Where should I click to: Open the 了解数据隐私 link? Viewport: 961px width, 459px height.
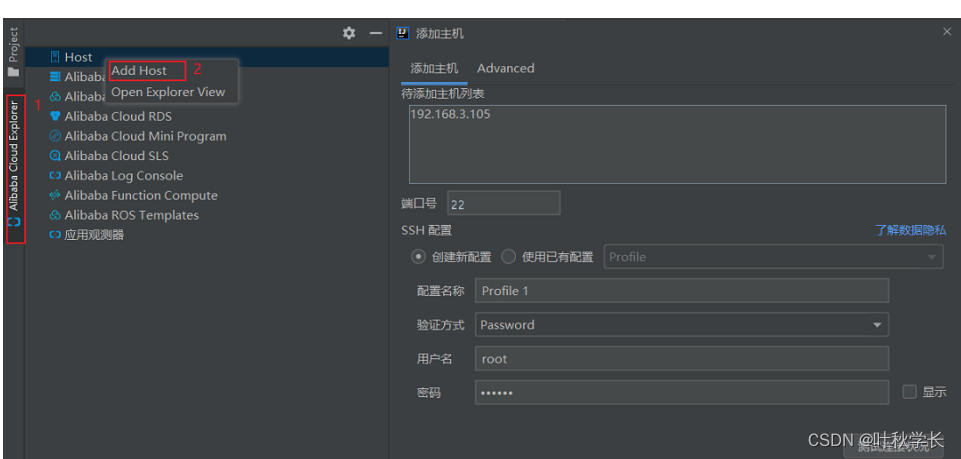910,230
